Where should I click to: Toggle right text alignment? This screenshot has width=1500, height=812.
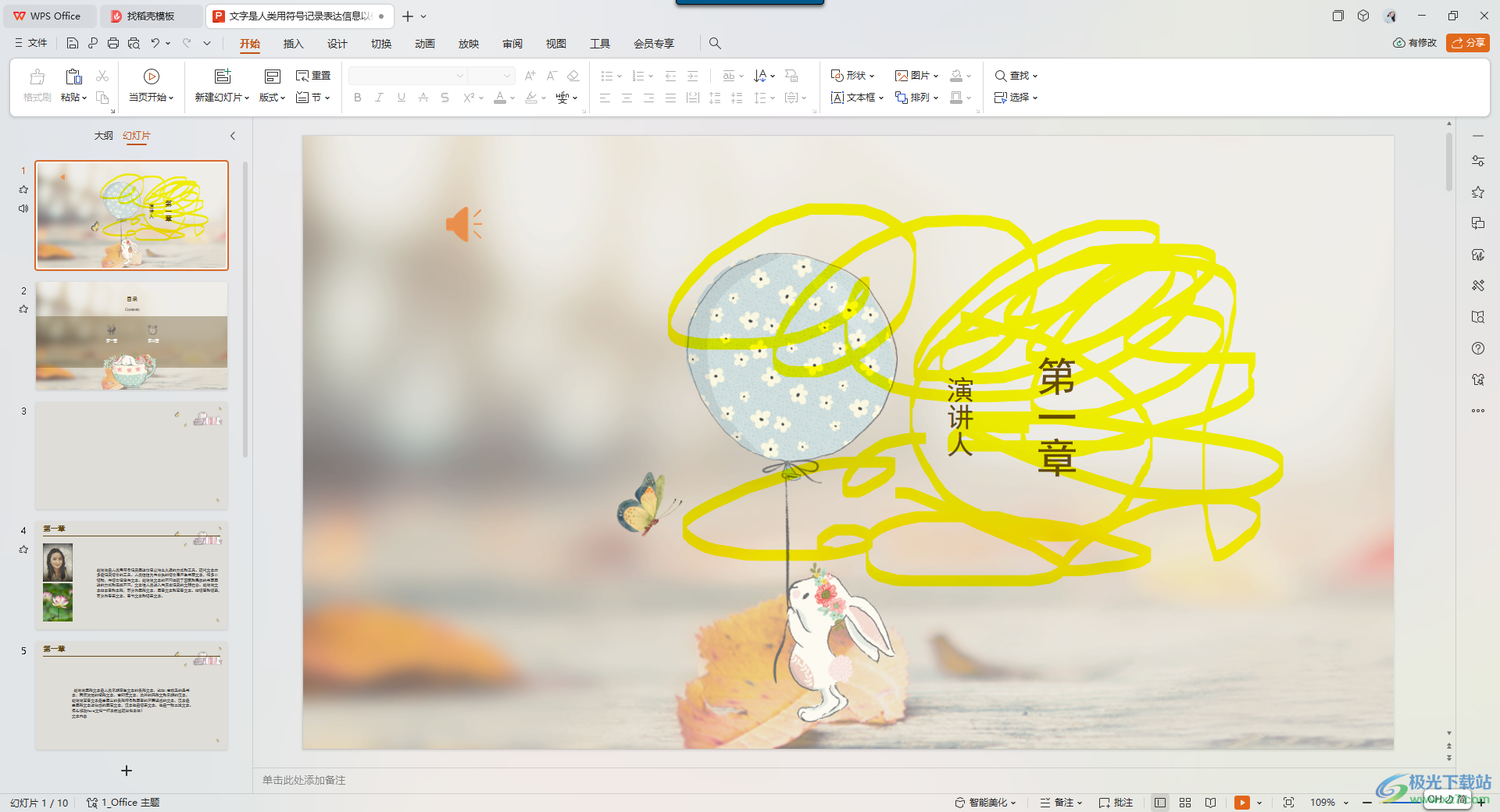[x=648, y=98]
